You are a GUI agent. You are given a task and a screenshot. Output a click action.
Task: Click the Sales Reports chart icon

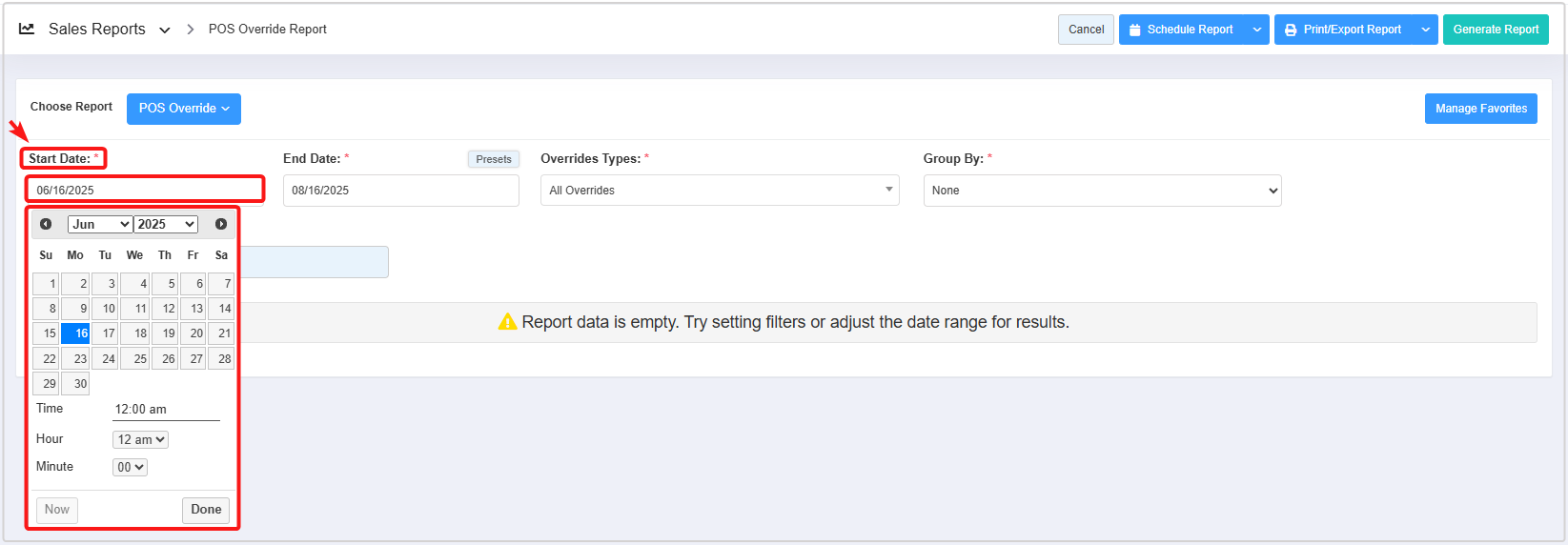point(27,30)
